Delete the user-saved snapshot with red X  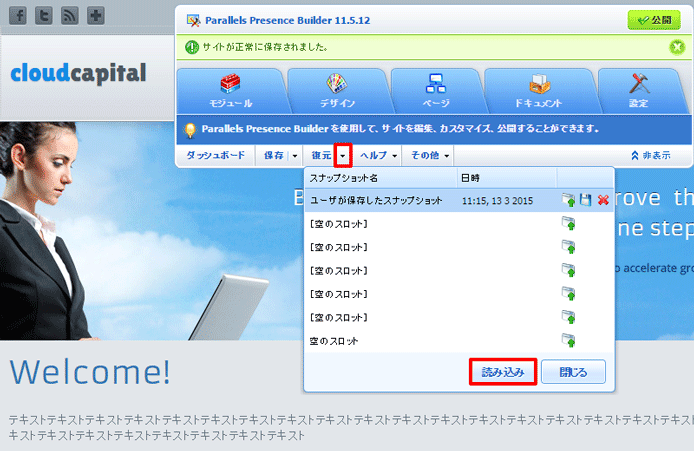coord(603,201)
